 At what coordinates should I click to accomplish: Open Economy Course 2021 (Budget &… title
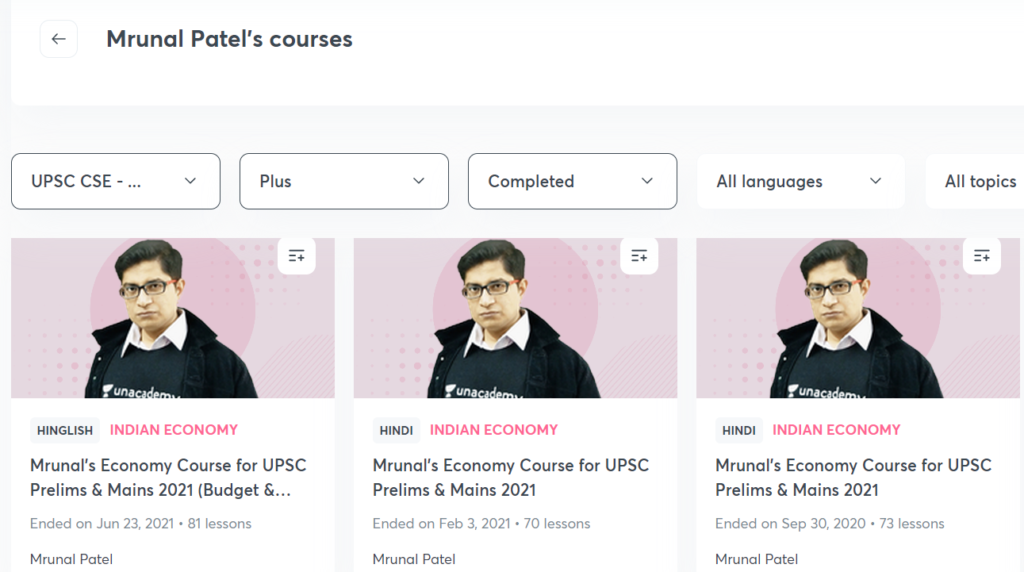pyautogui.click(x=168, y=477)
